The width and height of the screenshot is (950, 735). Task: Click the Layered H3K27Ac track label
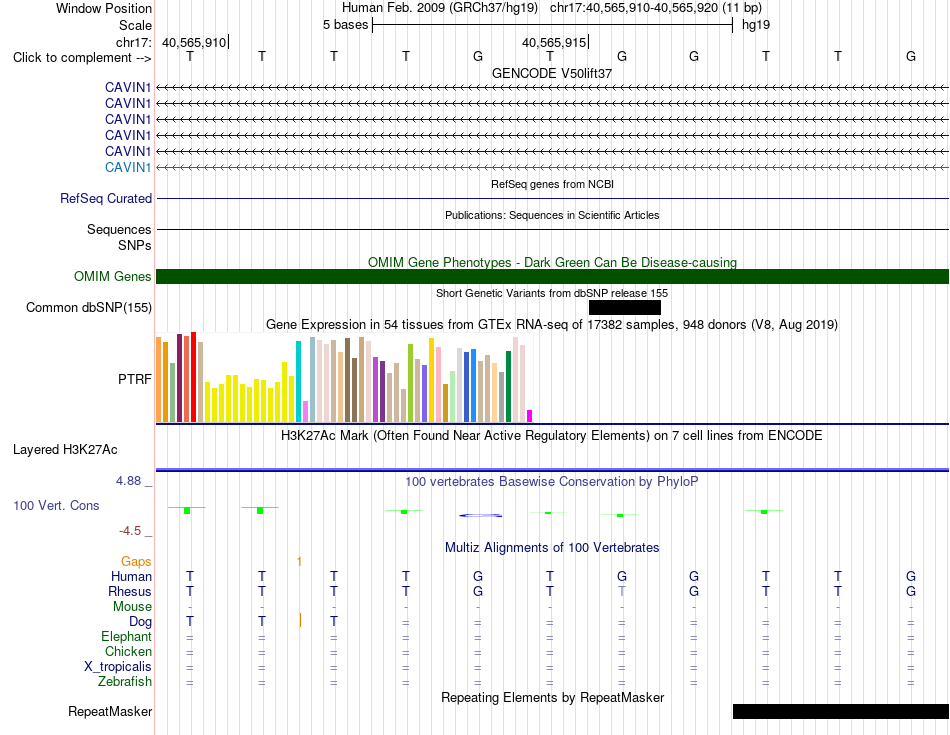(65, 450)
